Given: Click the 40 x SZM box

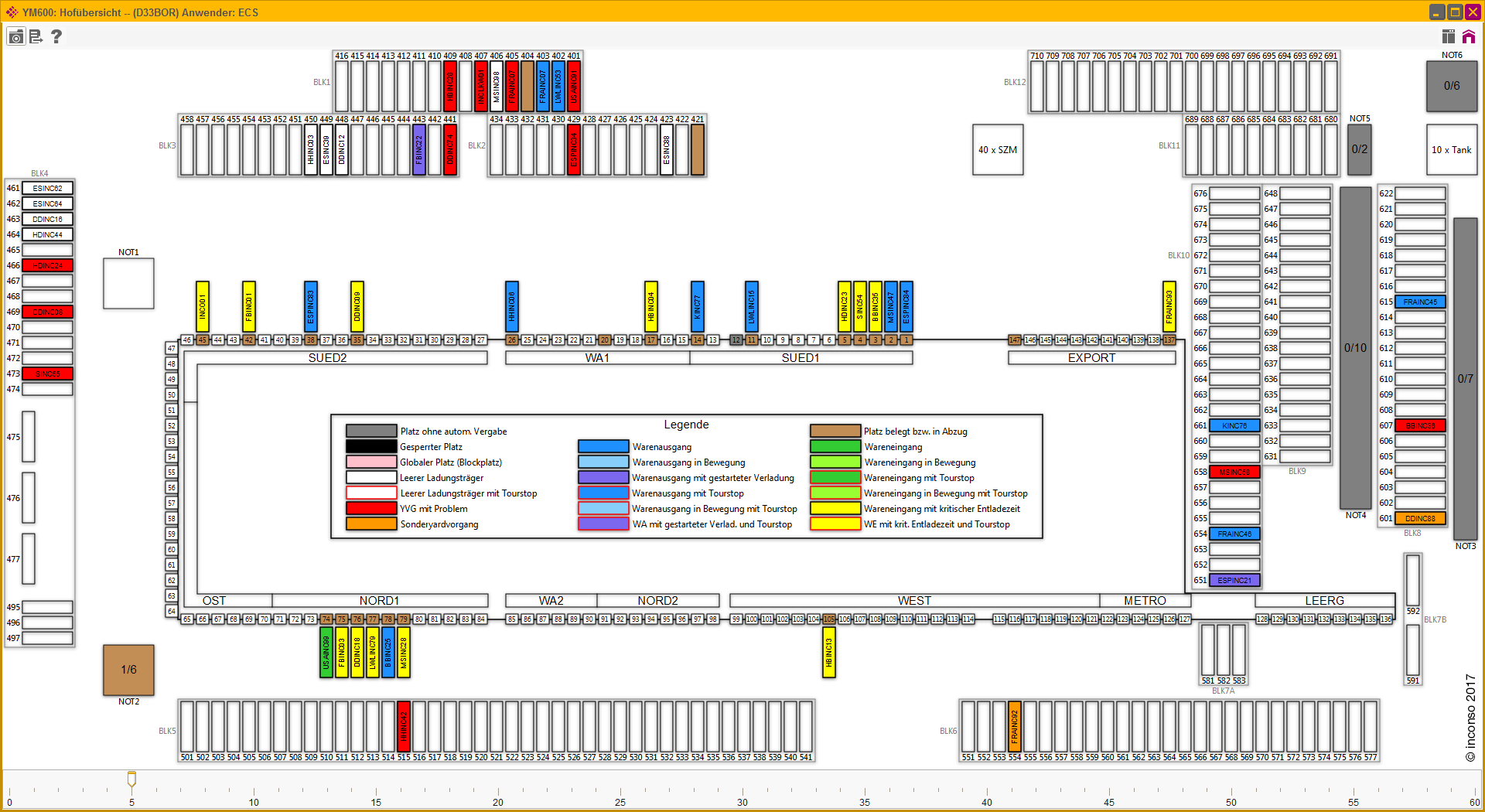Looking at the screenshot, I should pos(998,150).
